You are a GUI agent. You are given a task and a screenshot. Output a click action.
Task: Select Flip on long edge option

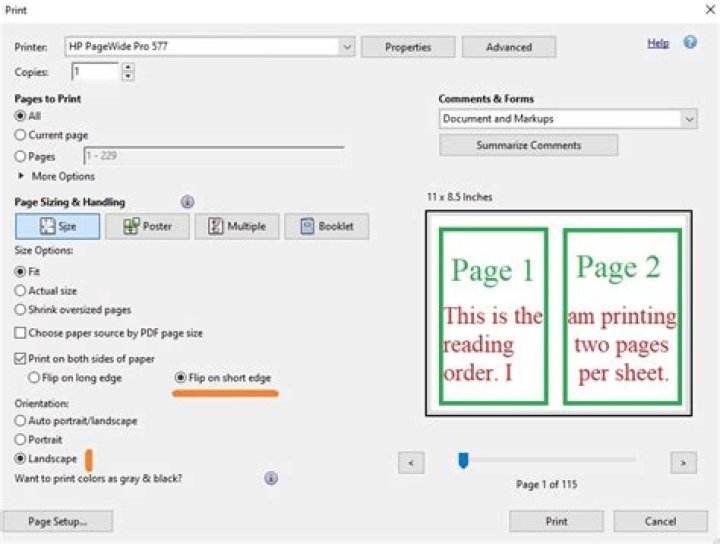tap(34, 378)
